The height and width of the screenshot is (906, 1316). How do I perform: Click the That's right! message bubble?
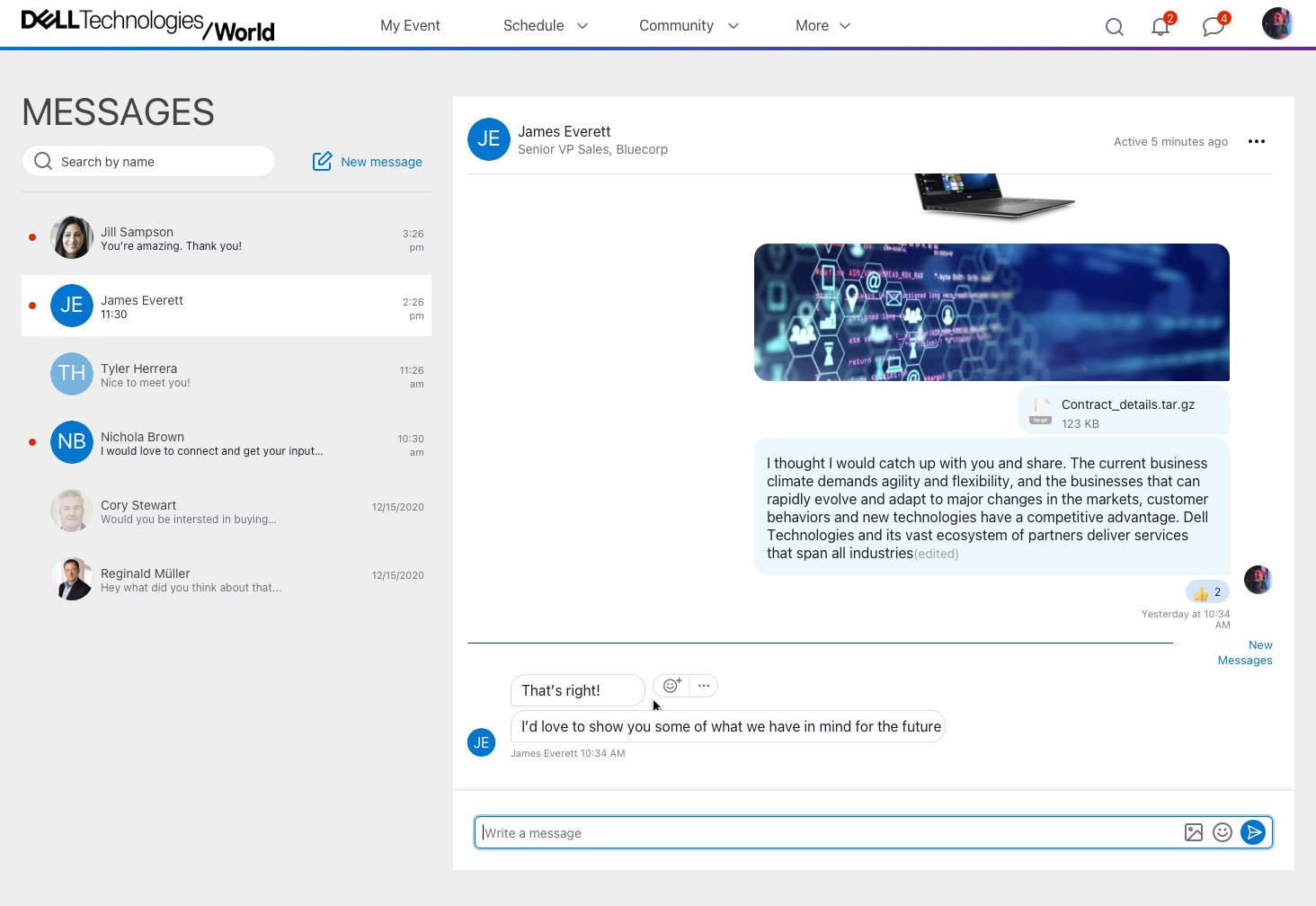click(577, 690)
